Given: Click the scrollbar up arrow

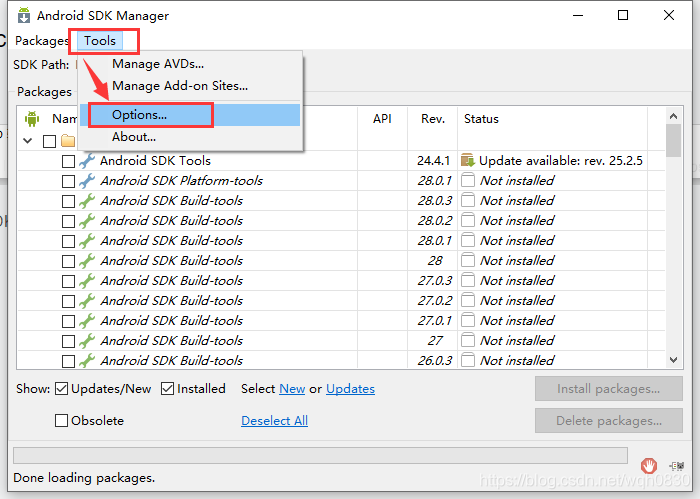Looking at the screenshot, I should (x=674, y=116).
